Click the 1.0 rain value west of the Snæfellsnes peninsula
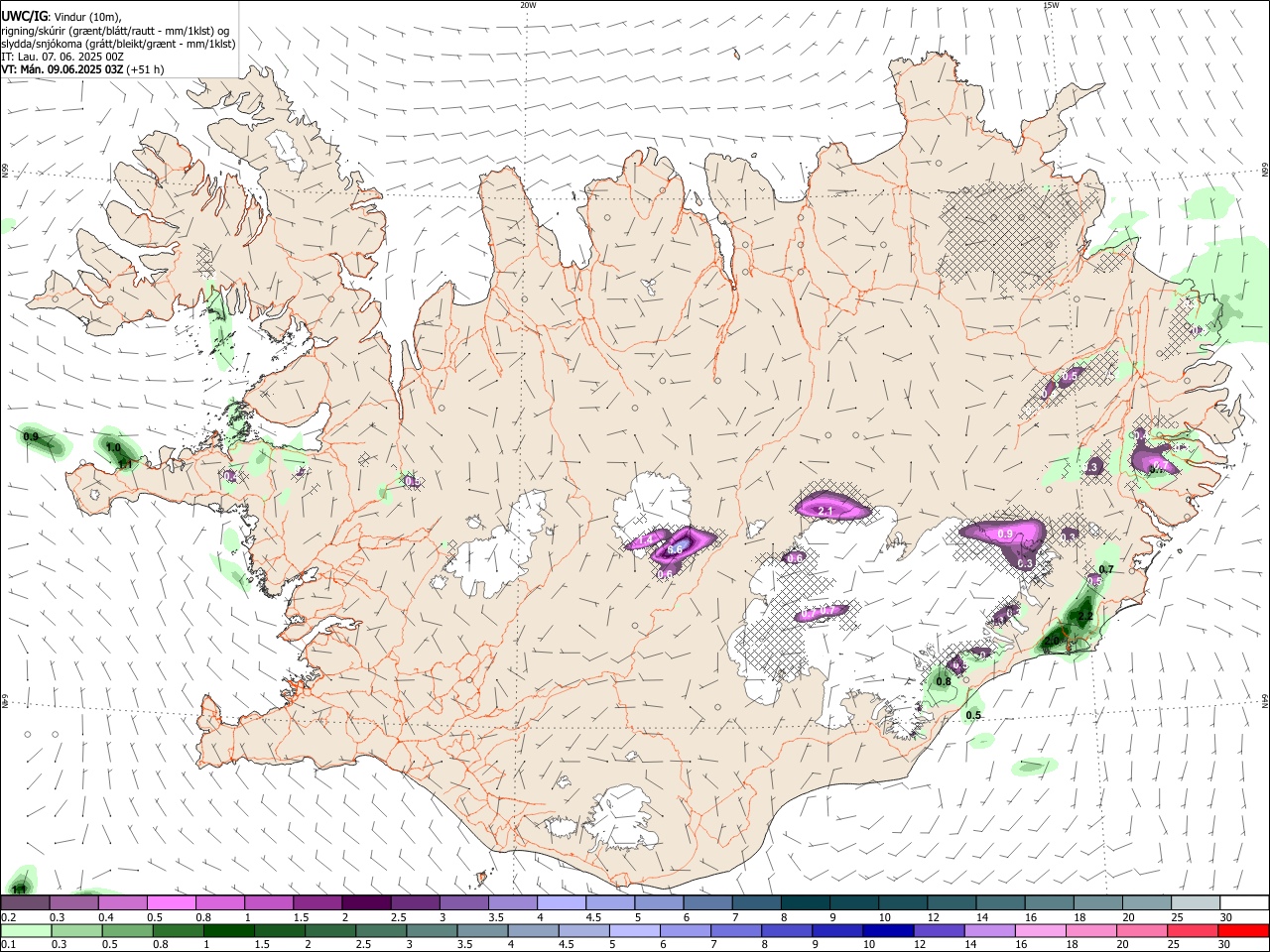 113,448
